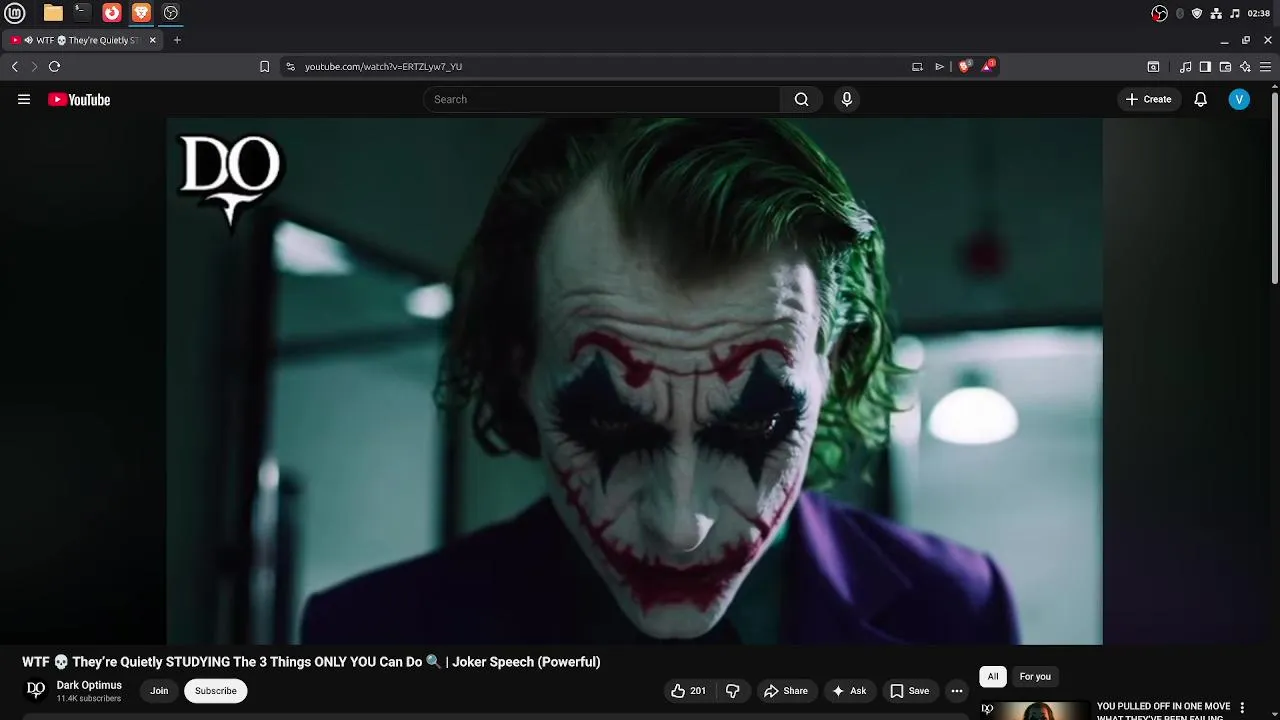
Task: Click the Brave Shields lion icon
Action: pos(964,66)
